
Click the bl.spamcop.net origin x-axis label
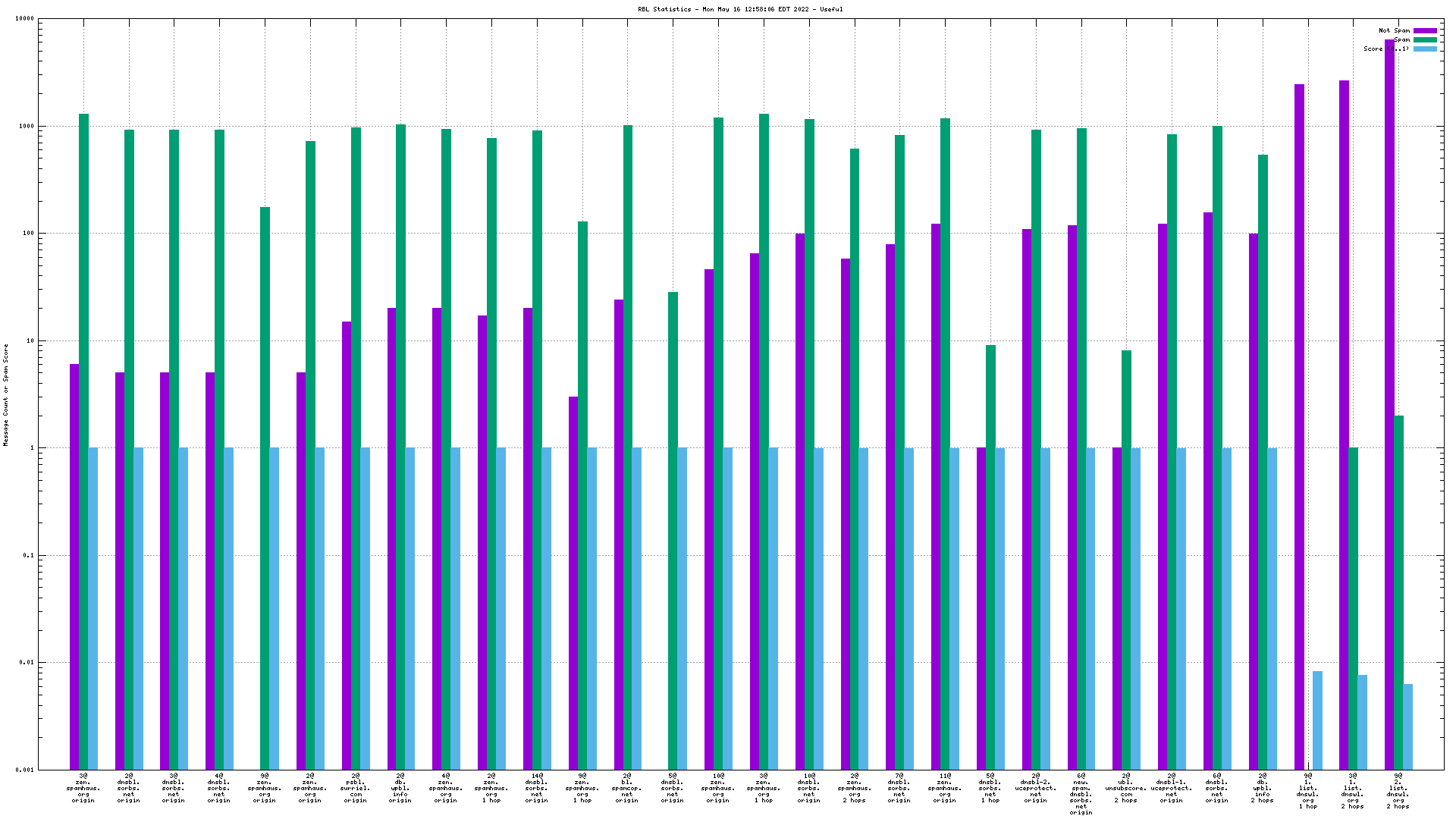[x=627, y=788]
